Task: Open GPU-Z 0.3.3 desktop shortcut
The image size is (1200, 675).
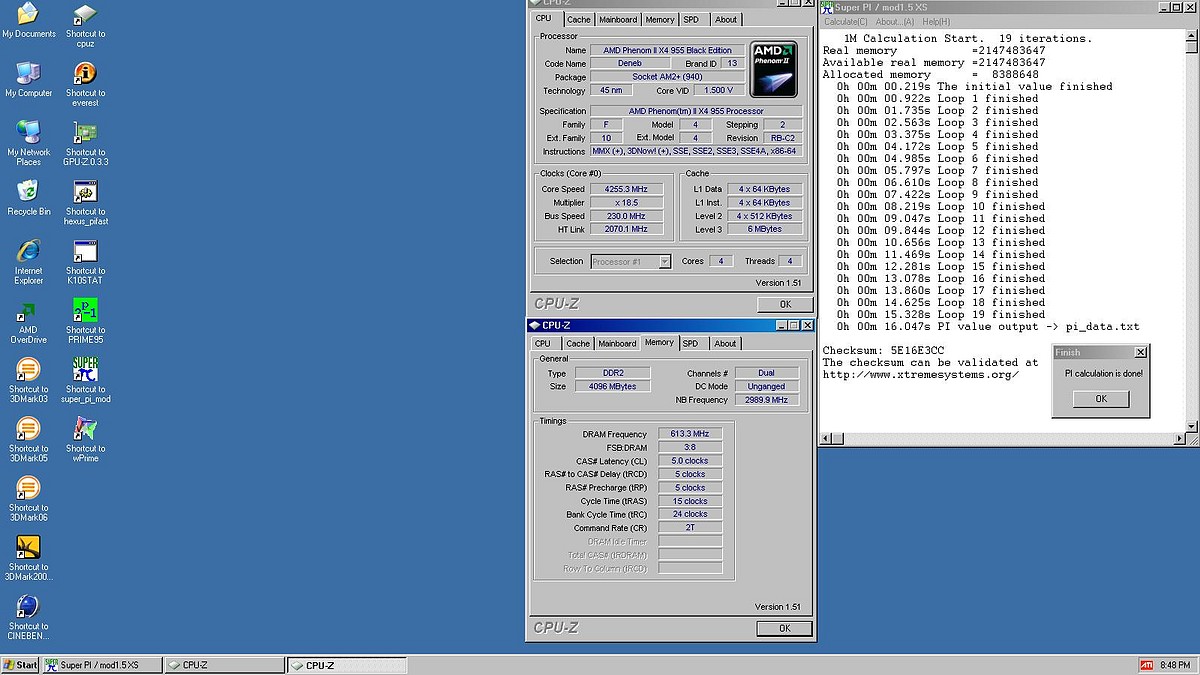Action: (x=86, y=134)
